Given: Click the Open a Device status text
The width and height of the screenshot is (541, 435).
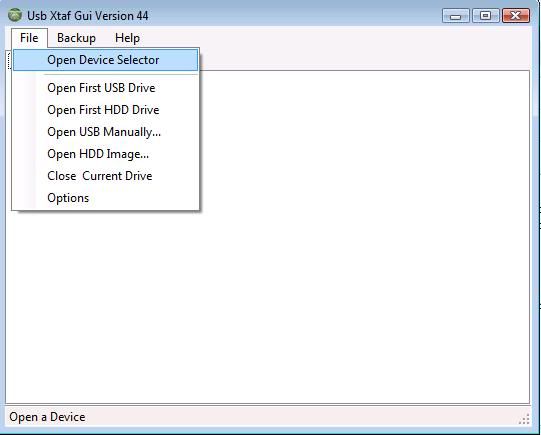Looking at the screenshot, I should [x=47, y=417].
